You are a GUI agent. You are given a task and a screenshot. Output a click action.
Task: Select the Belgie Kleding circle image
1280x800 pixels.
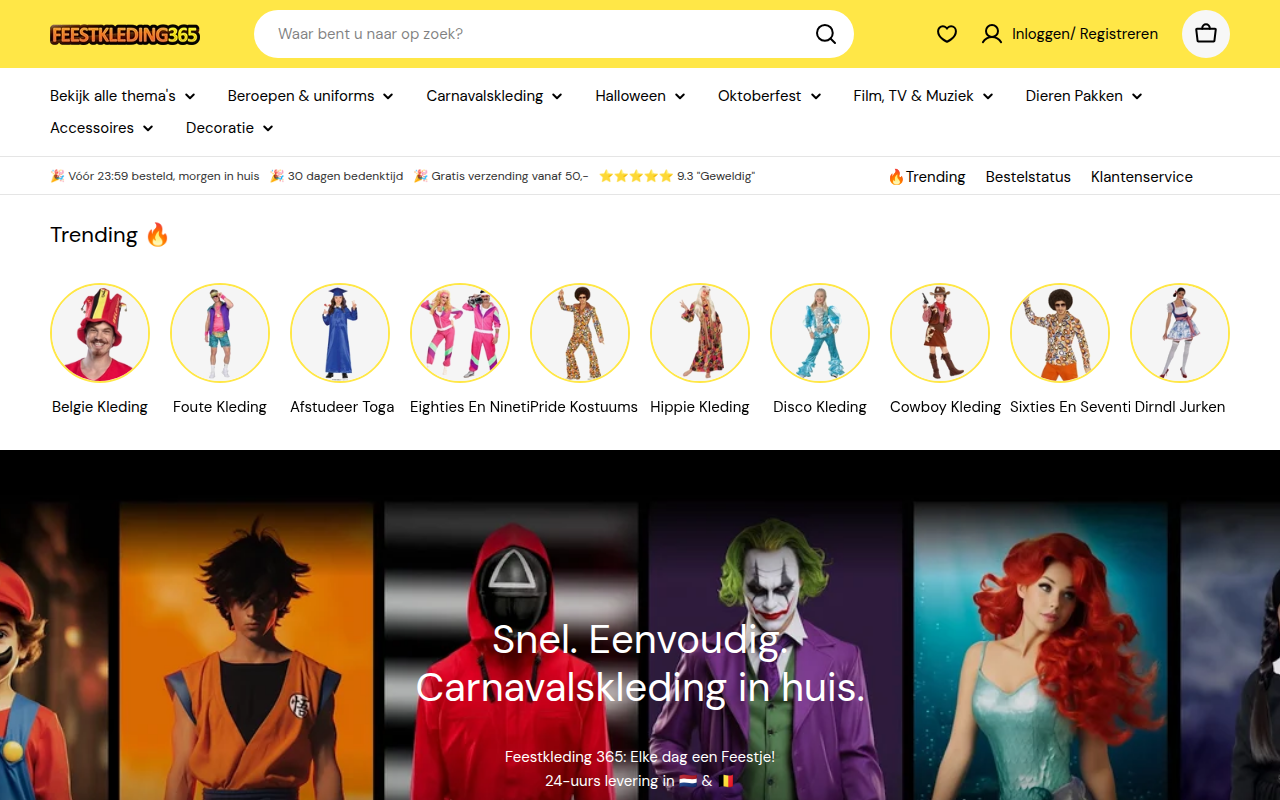click(x=100, y=333)
